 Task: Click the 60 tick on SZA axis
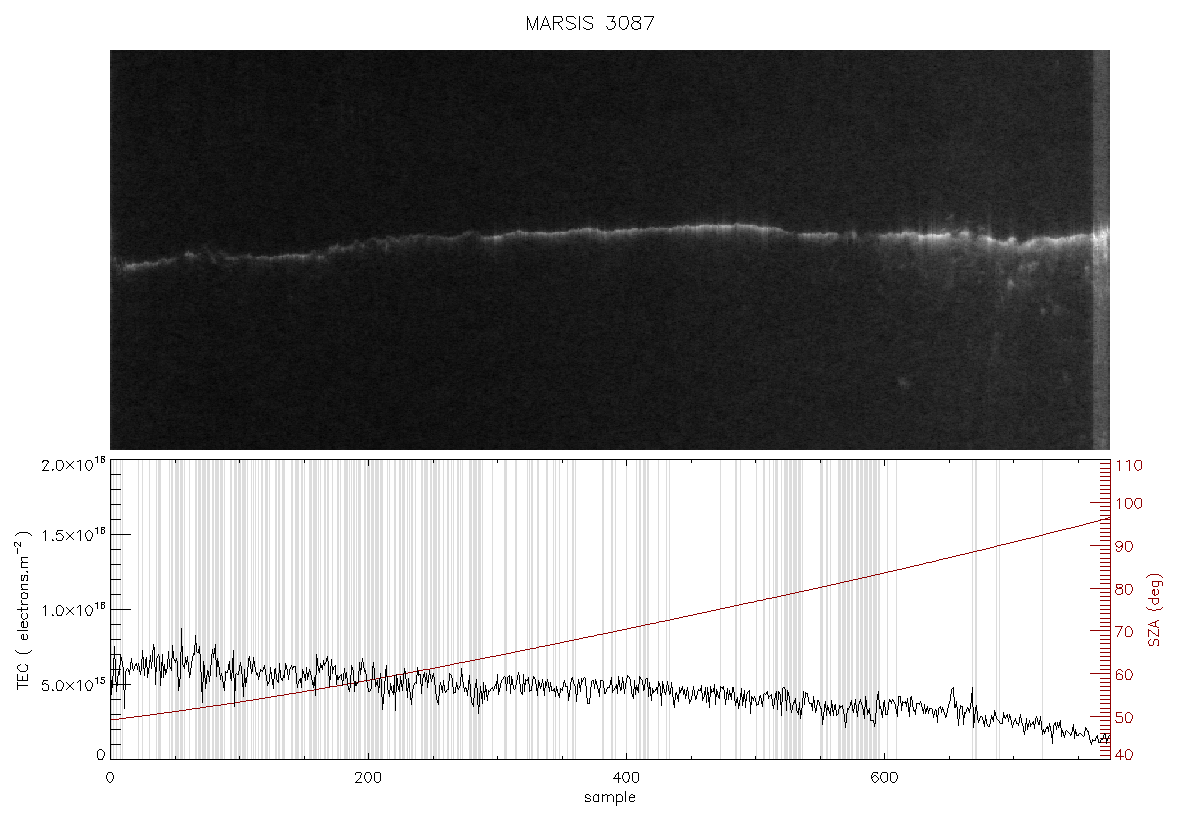[x=1124, y=675]
